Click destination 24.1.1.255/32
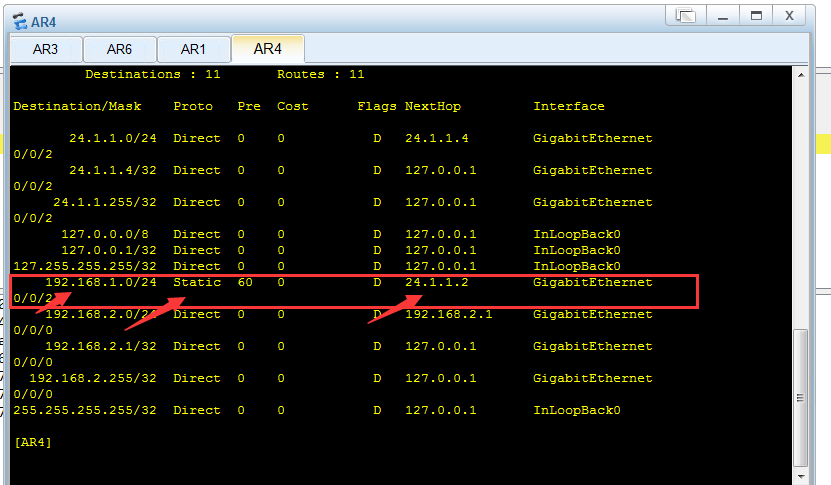 click(105, 202)
